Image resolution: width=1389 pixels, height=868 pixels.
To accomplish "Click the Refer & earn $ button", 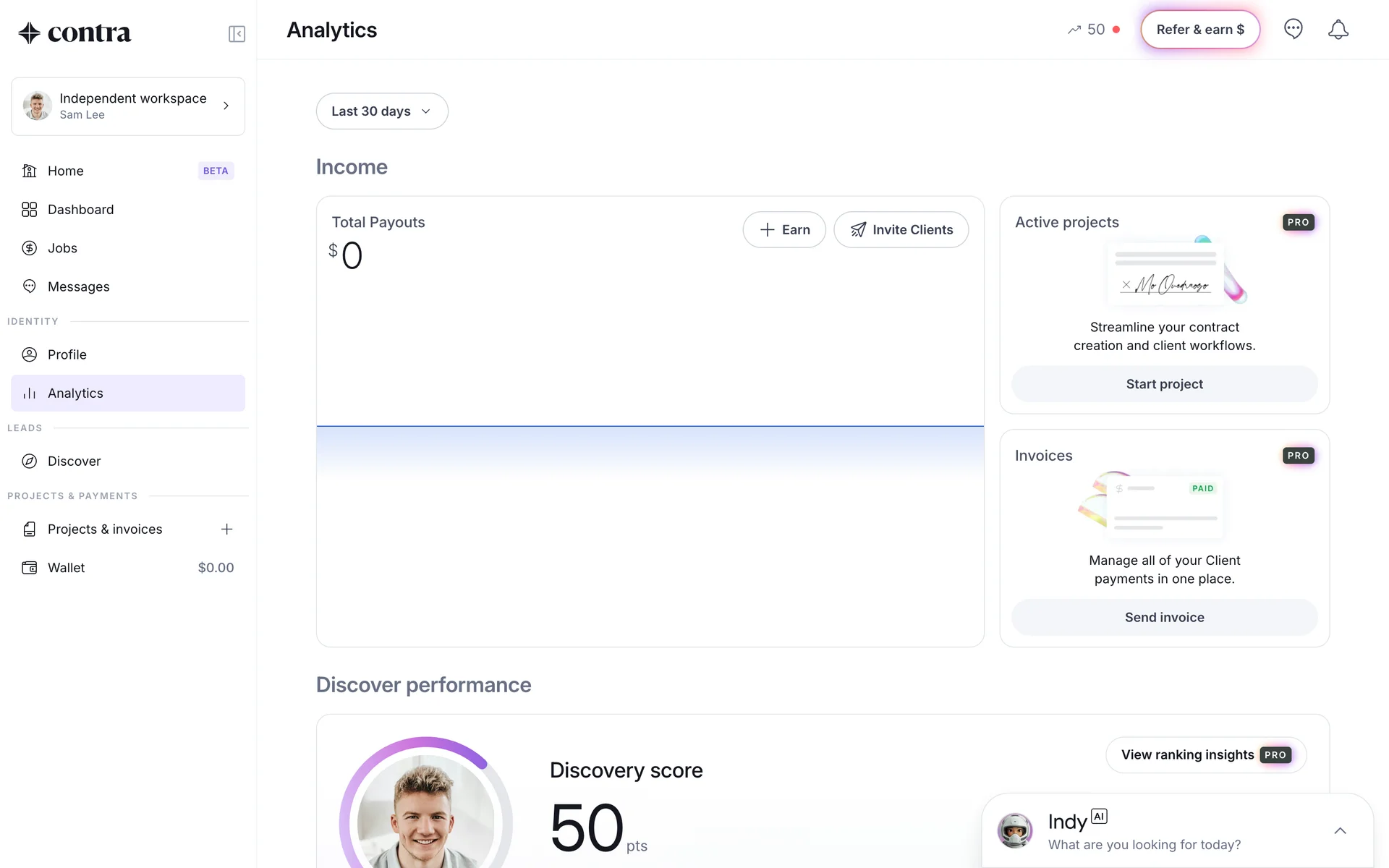I will tap(1199, 30).
